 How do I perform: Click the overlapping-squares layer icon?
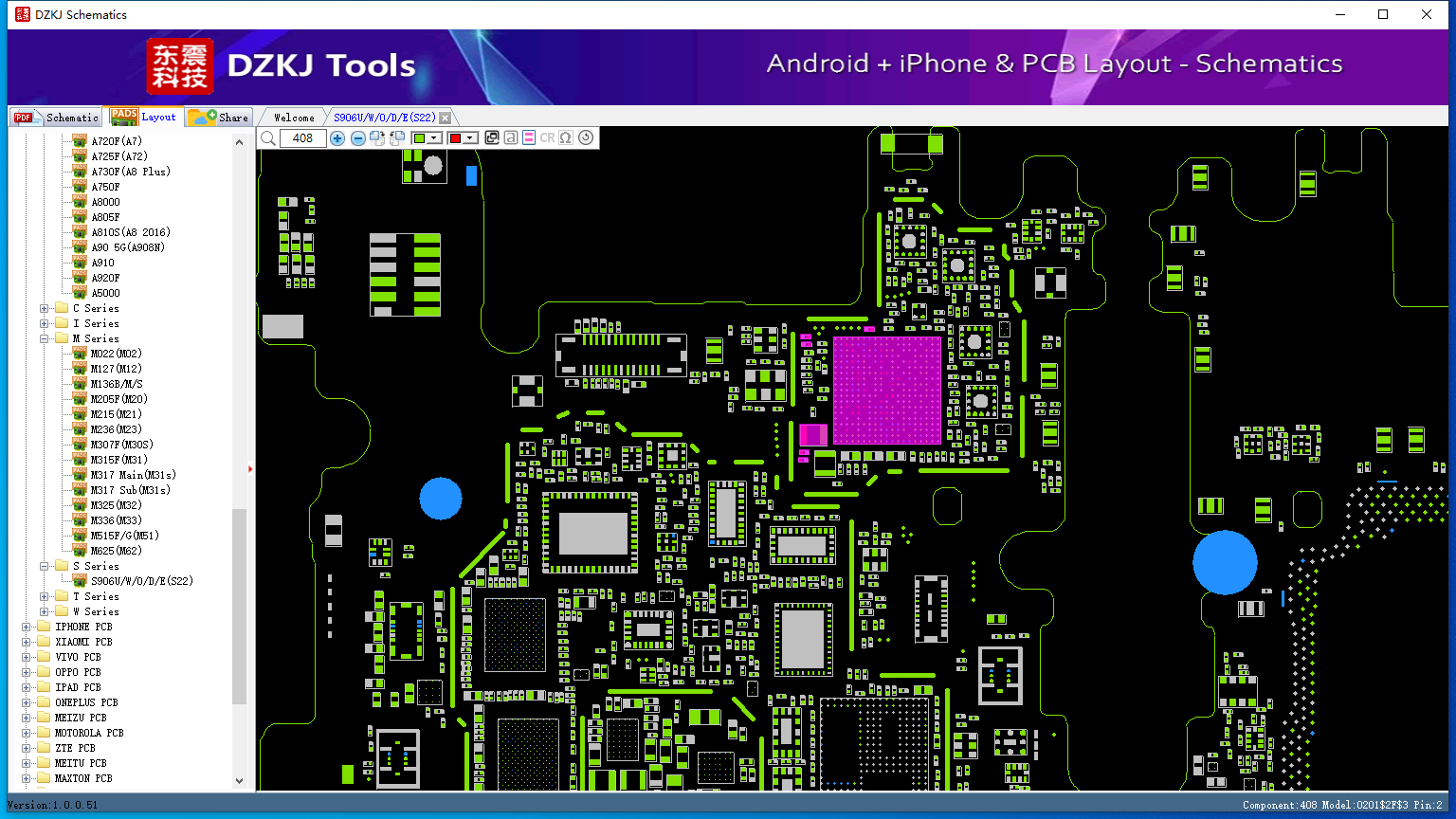pos(491,138)
